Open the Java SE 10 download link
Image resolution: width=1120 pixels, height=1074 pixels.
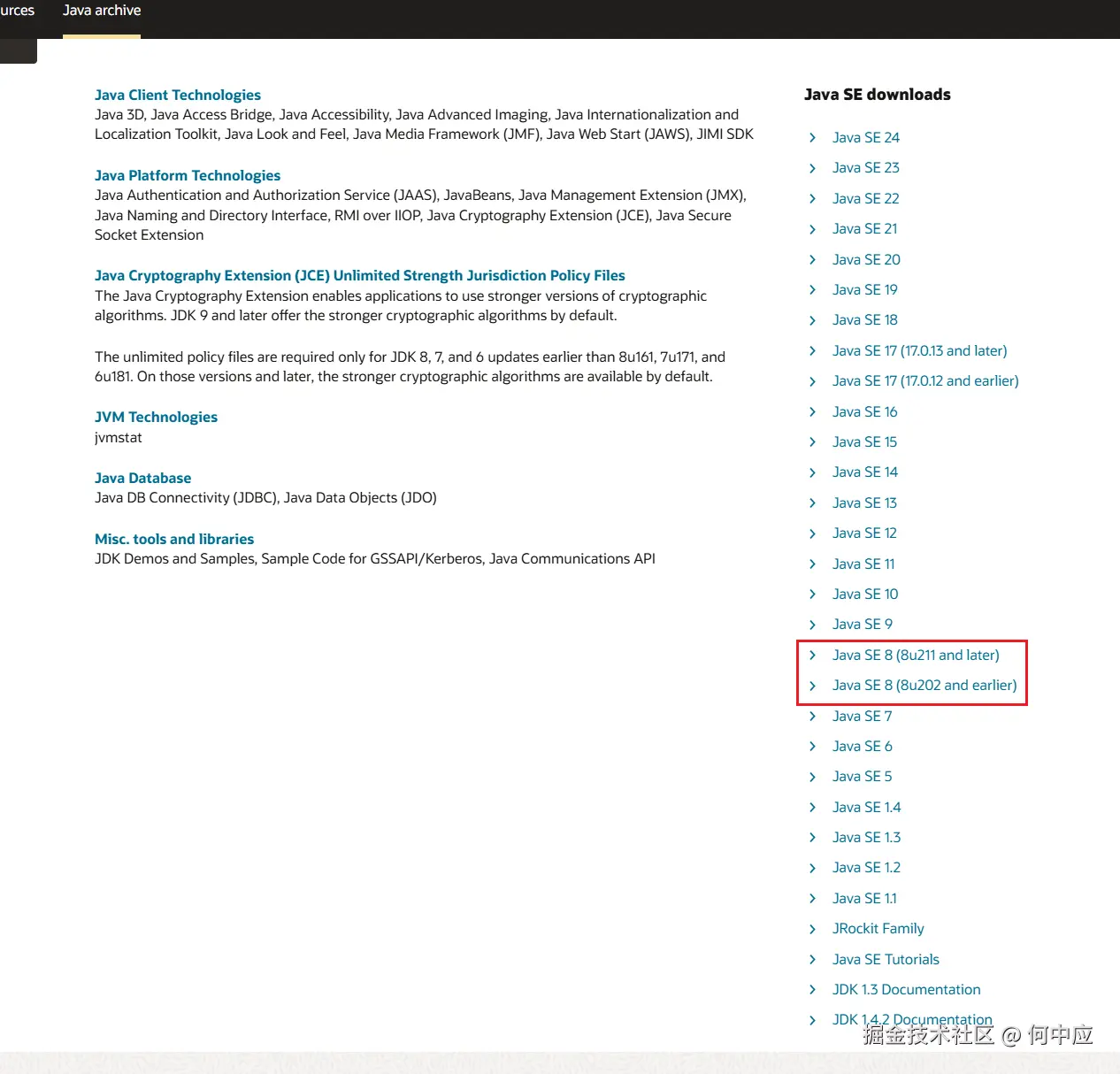click(865, 594)
